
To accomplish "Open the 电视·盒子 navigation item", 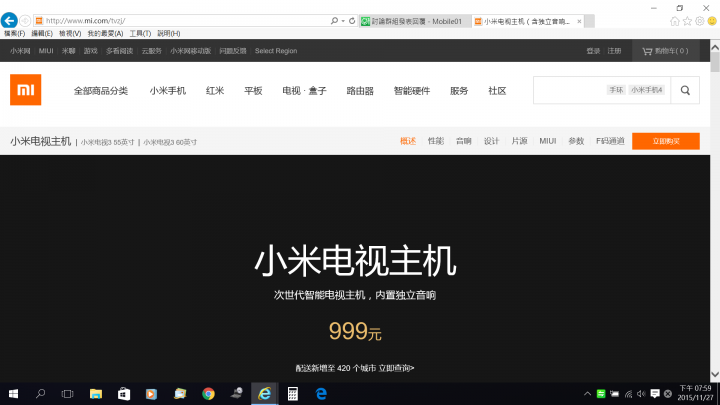I will pos(304,91).
